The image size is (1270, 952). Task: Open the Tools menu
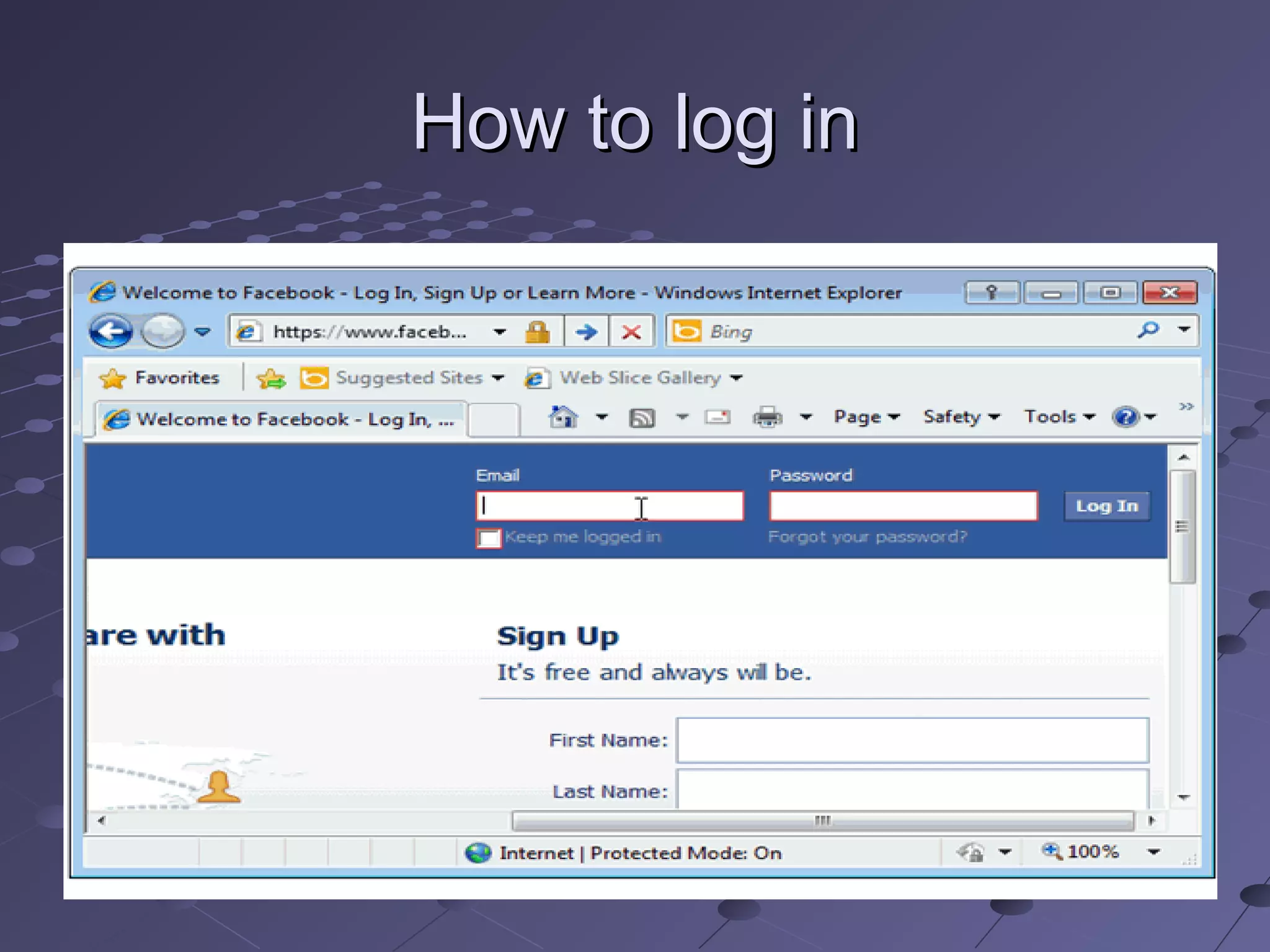(x=1059, y=417)
